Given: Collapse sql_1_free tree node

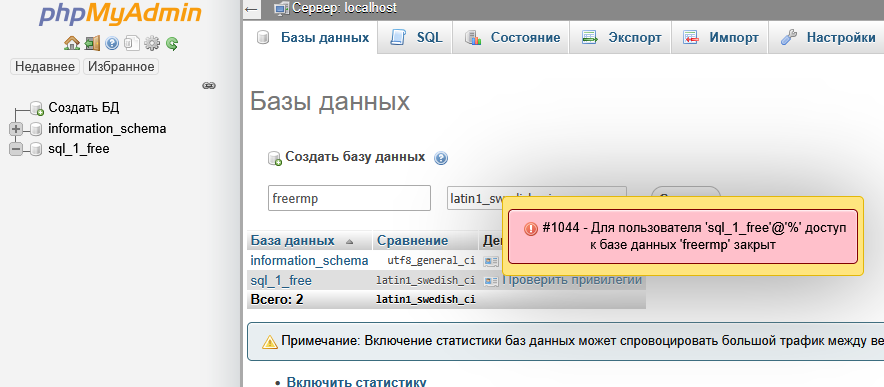Looking at the screenshot, I should tap(16, 149).
